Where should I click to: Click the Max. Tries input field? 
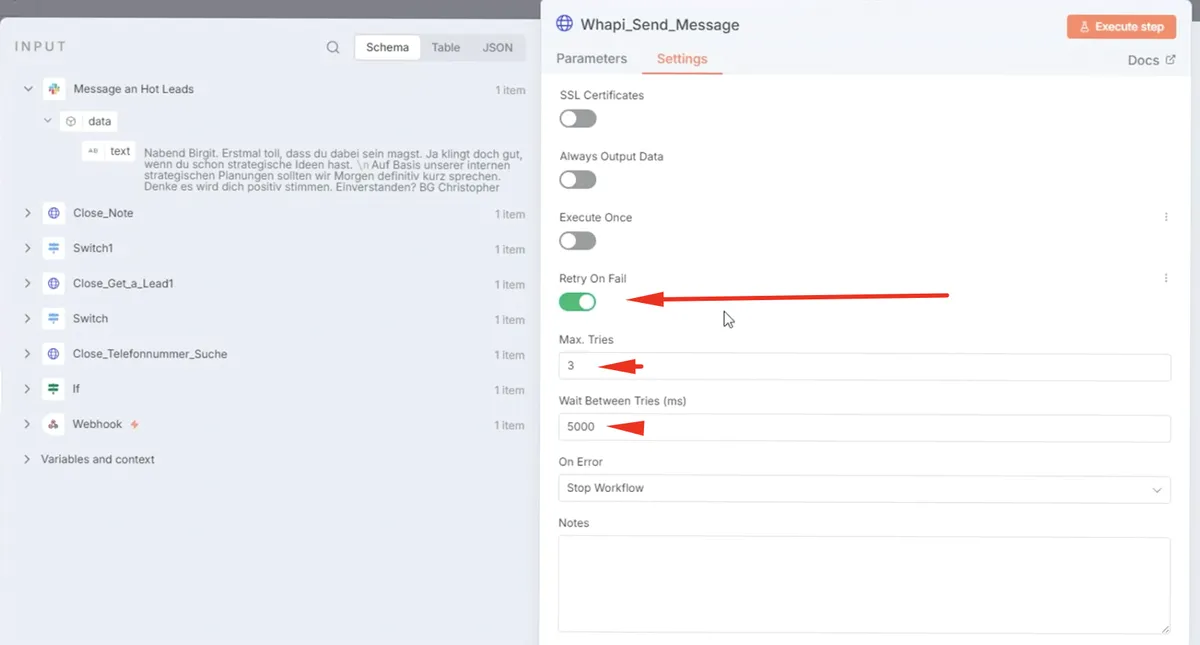pos(864,367)
